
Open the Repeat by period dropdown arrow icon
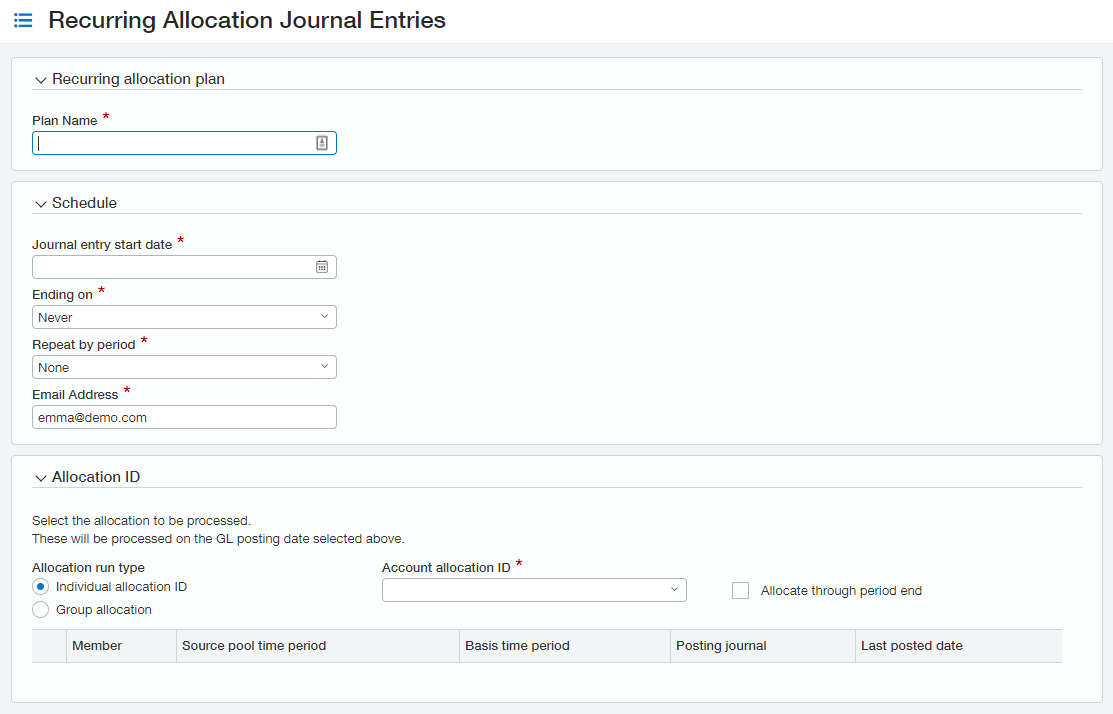click(x=324, y=366)
